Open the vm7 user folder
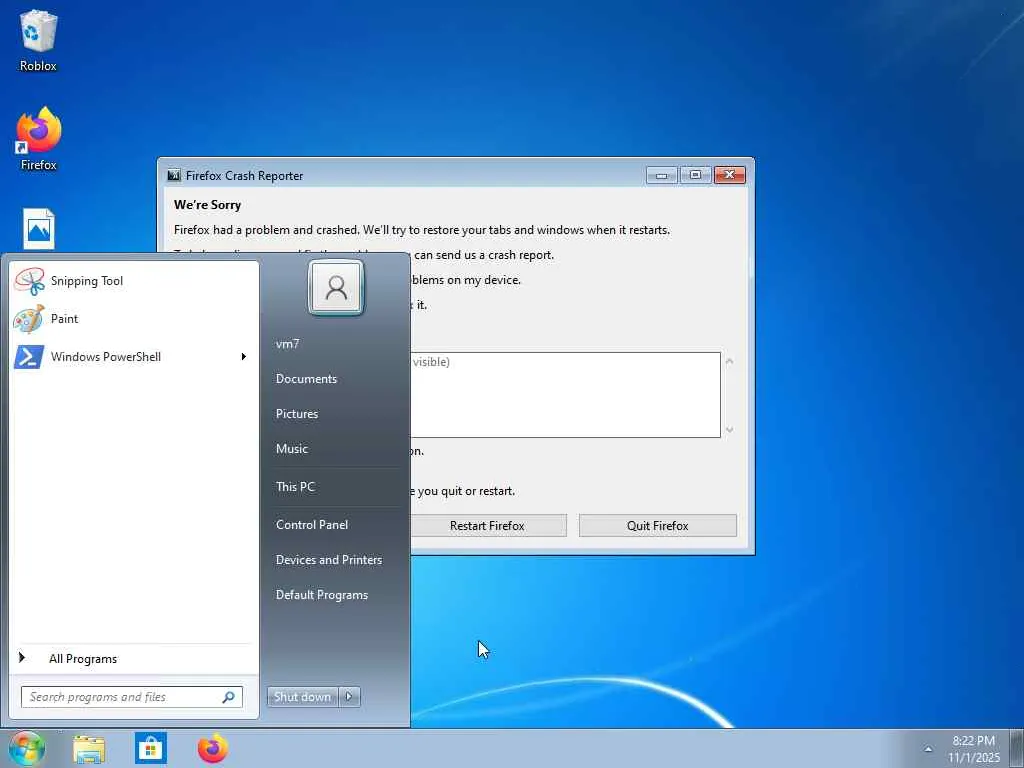The width and height of the screenshot is (1024, 768). [x=287, y=344]
